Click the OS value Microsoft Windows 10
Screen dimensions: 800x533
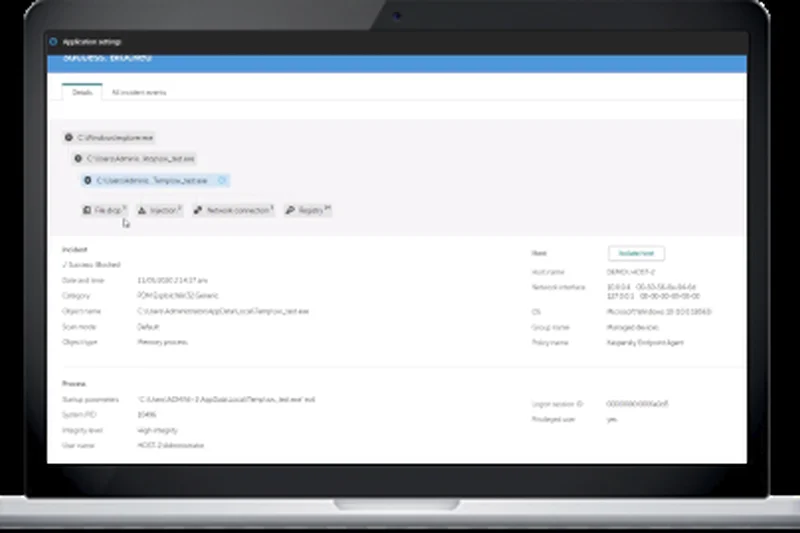pos(659,312)
